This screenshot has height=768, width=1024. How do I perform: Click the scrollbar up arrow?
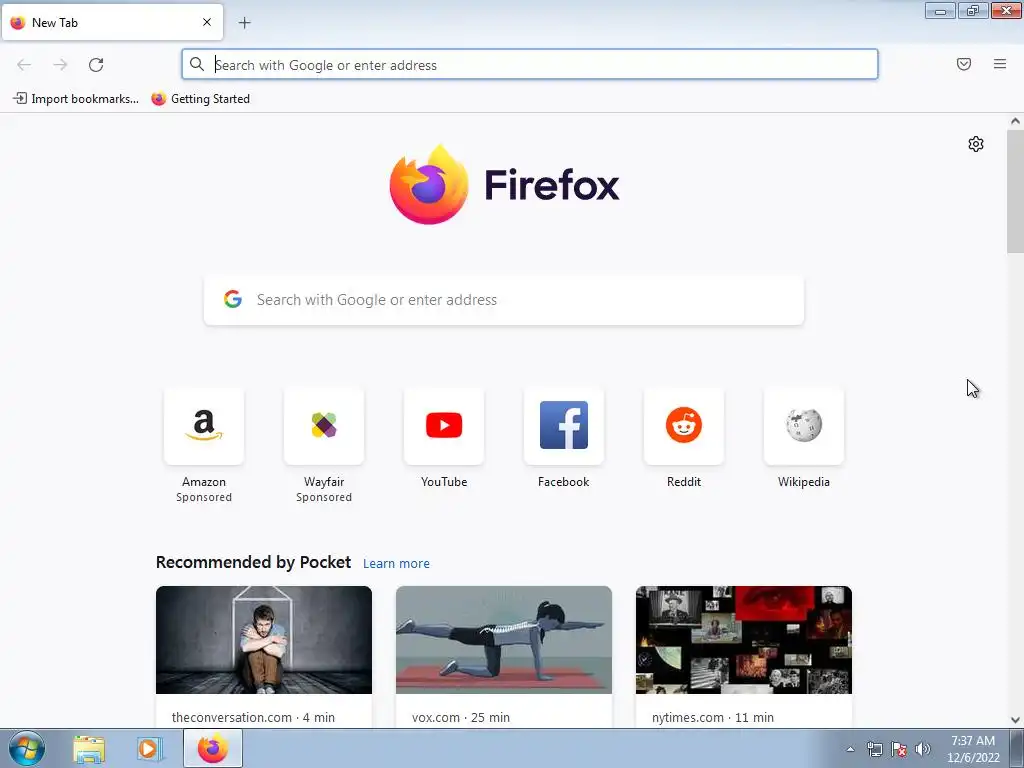click(x=1015, y=121)
